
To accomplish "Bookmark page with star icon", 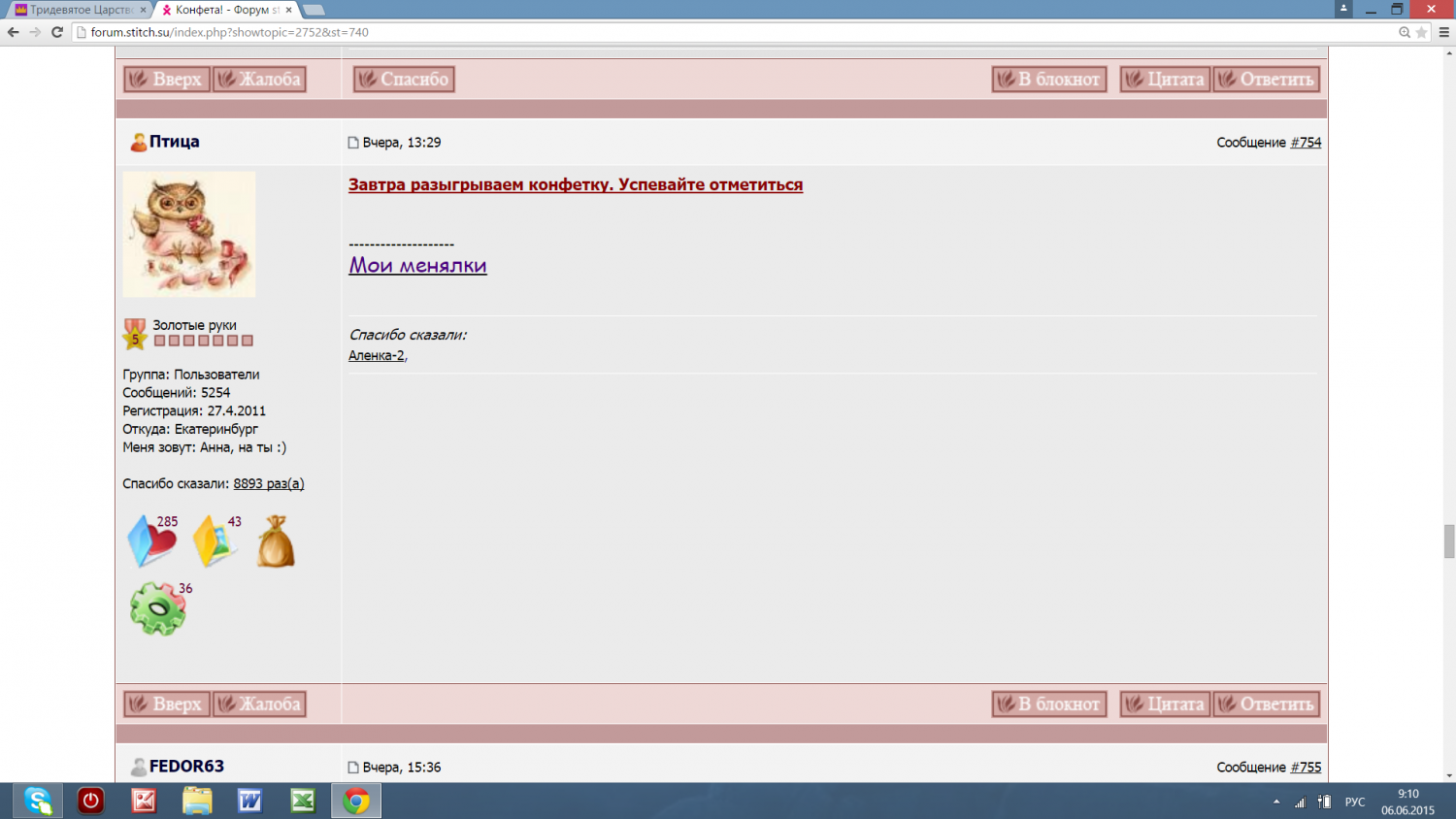I will coord(1422,32).
